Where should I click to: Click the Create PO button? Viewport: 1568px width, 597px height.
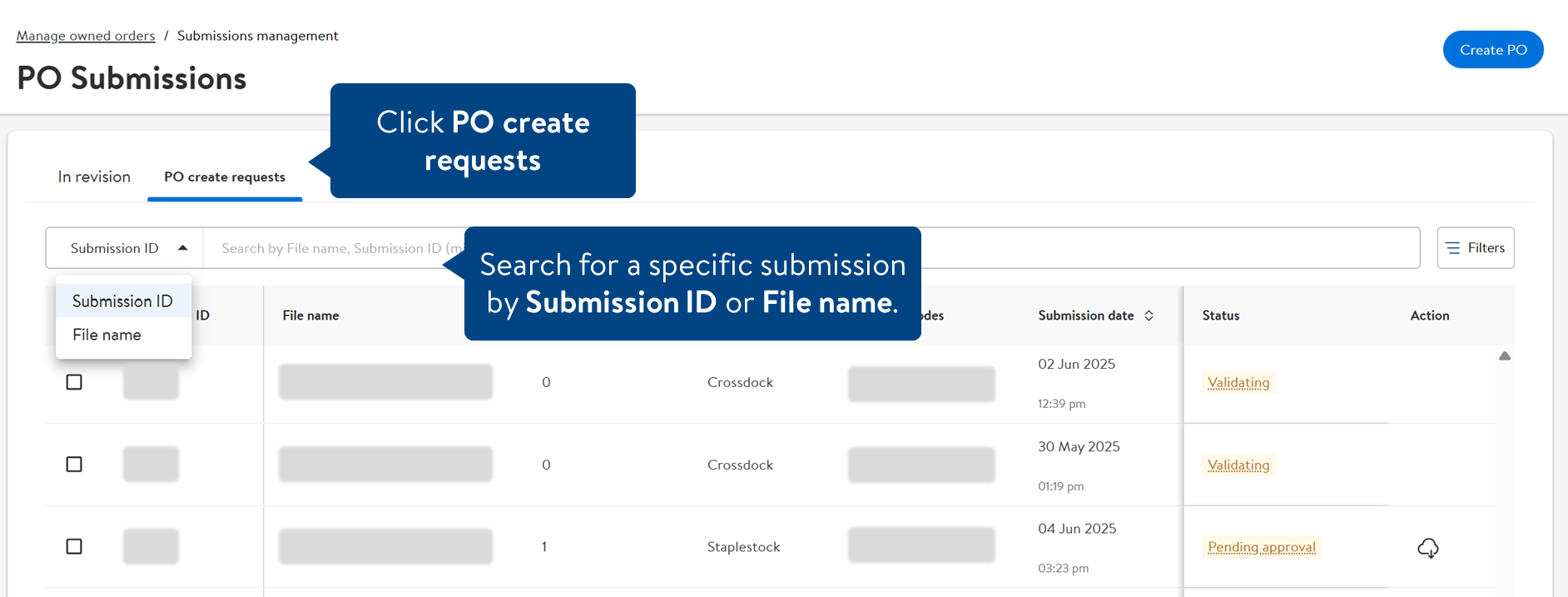1493,50
